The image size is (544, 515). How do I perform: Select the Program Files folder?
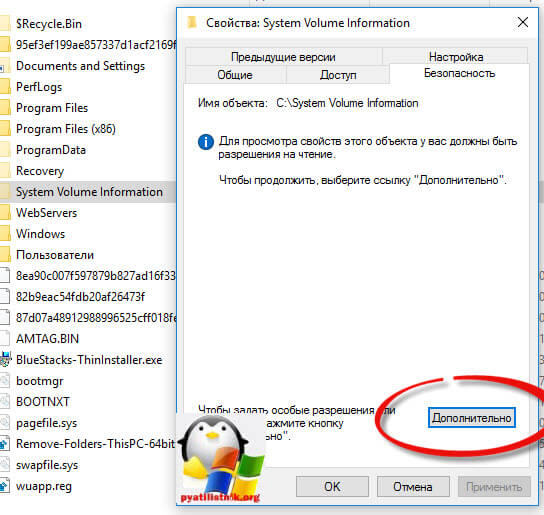(x=52, y=108)
